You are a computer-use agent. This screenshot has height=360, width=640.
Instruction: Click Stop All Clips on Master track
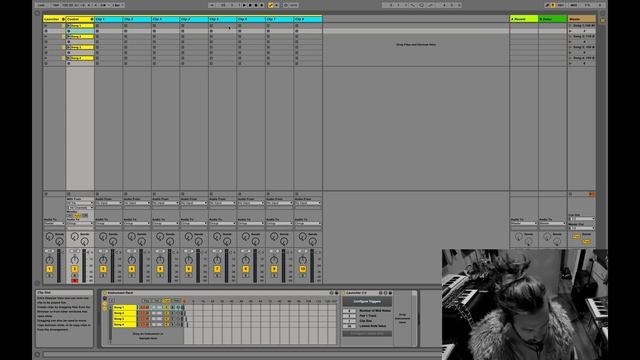pyautogui.click(x=571, y=194)
